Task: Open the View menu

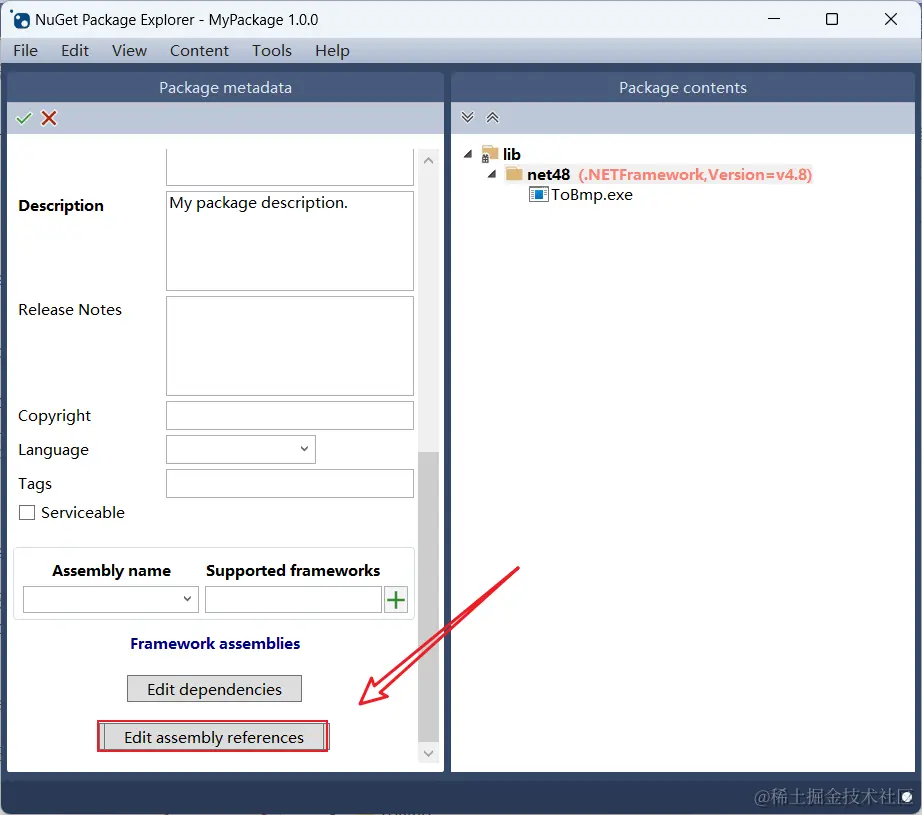Action: point(129,51)
